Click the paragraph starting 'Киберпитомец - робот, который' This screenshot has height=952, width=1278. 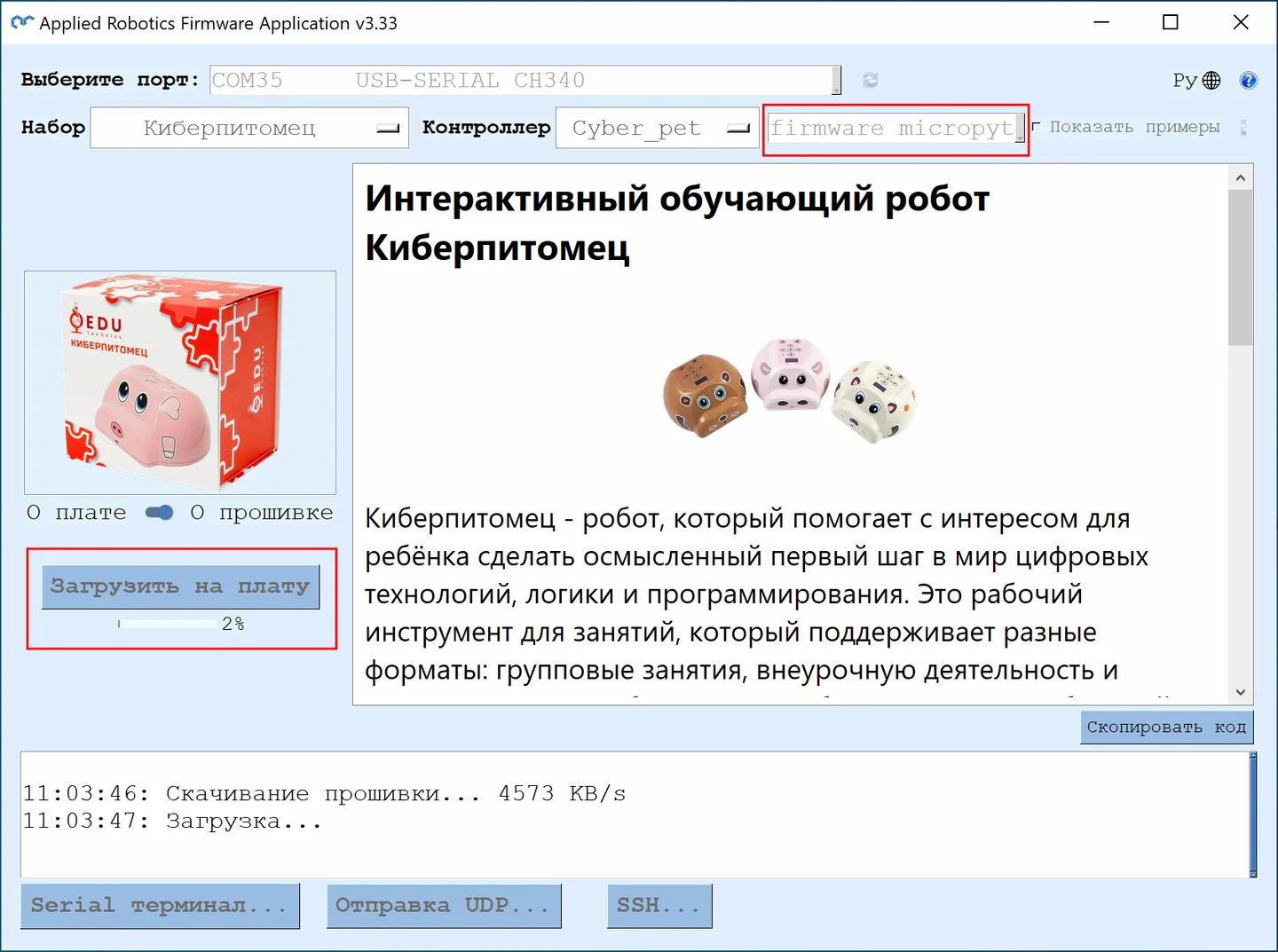pos(756,594)
